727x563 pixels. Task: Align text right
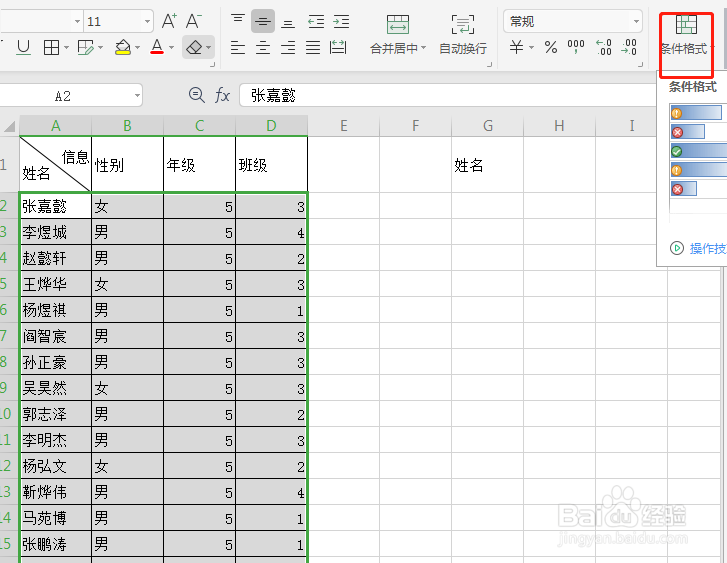tap(288, 47)
